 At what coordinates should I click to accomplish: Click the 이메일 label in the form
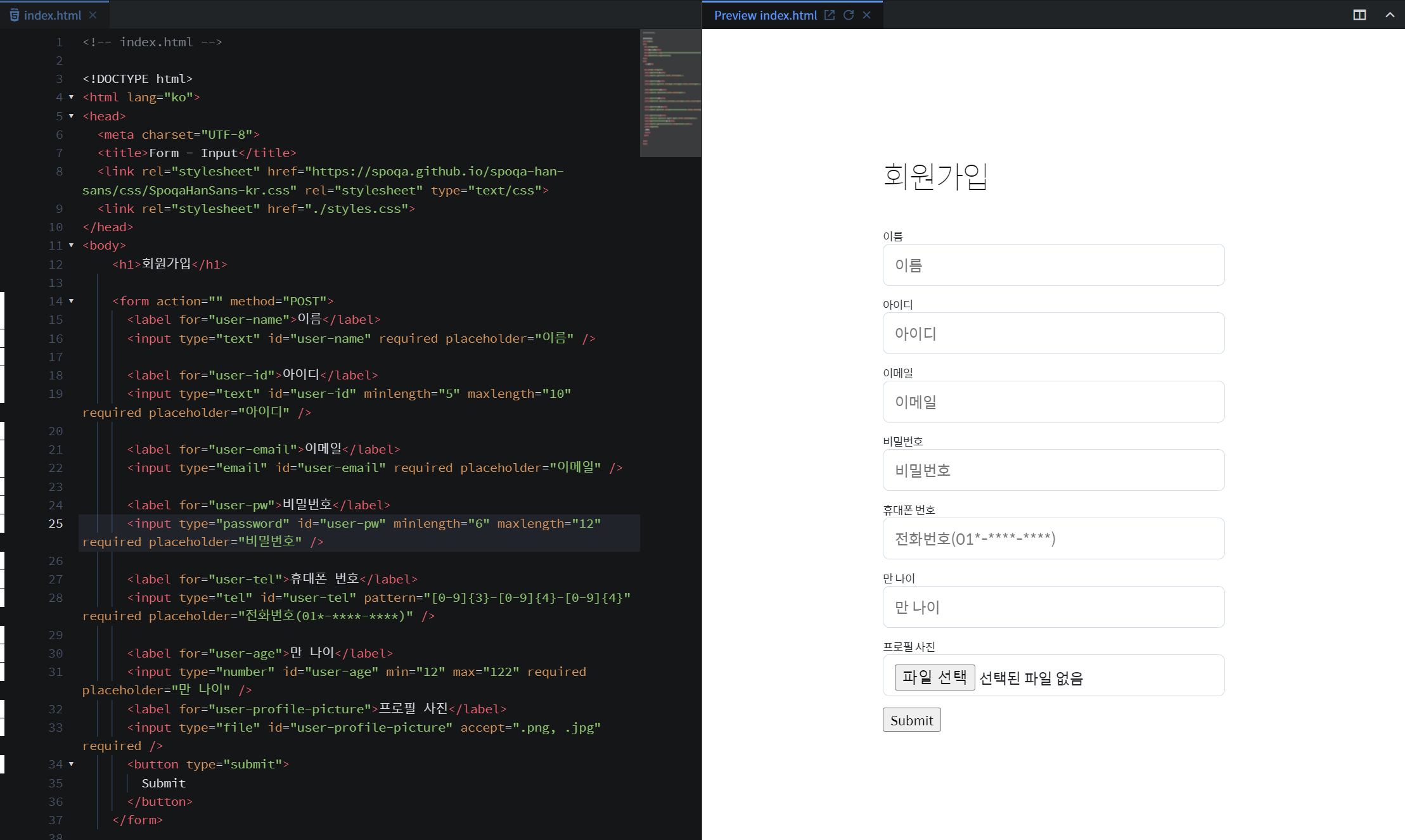click(x=898, y=373)
